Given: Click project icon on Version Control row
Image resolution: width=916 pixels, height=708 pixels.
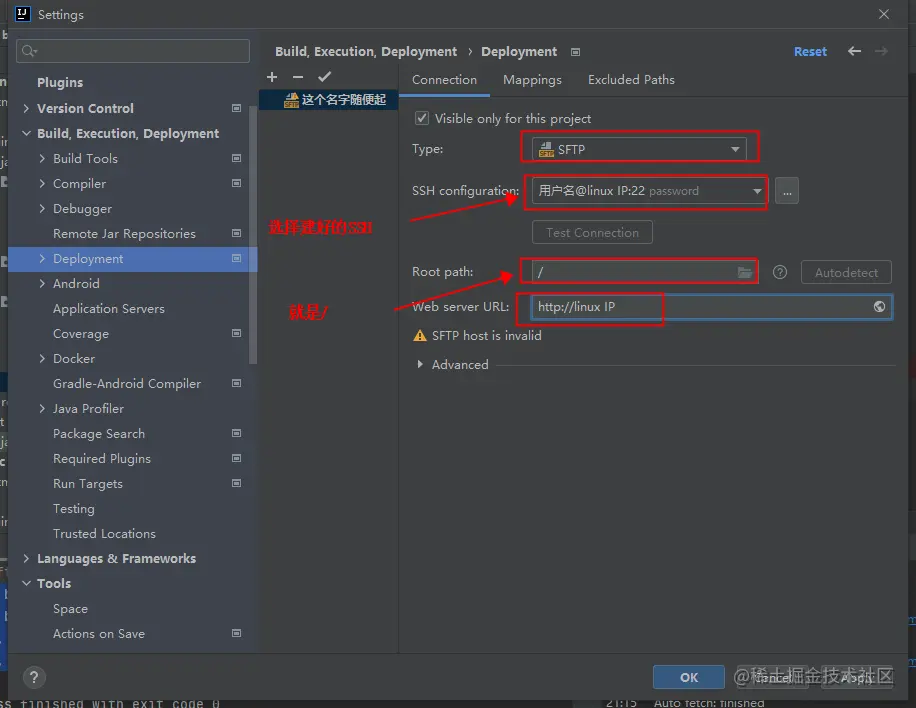Looking at the screenshot, I should click(x=237, y=108).
